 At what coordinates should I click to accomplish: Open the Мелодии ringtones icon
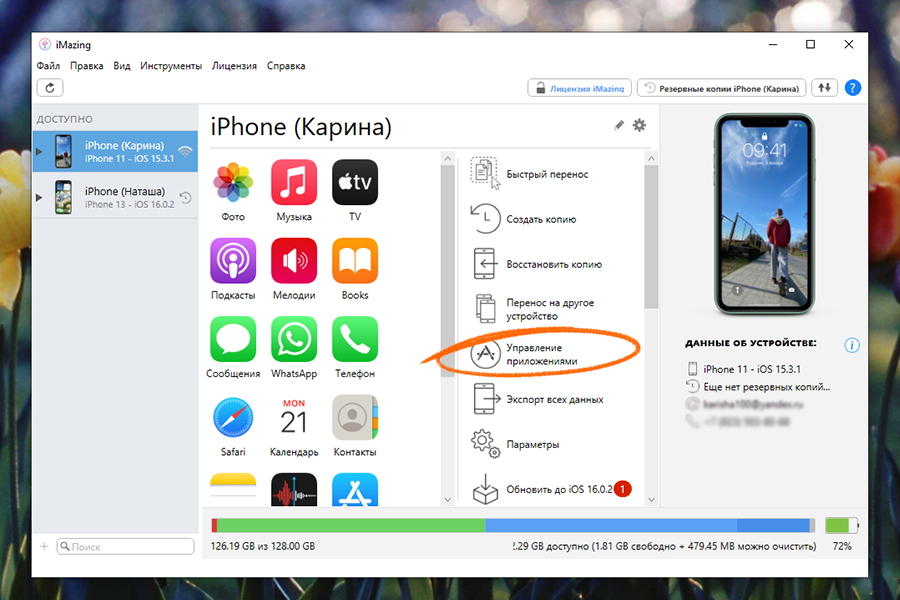pos(294,261)
